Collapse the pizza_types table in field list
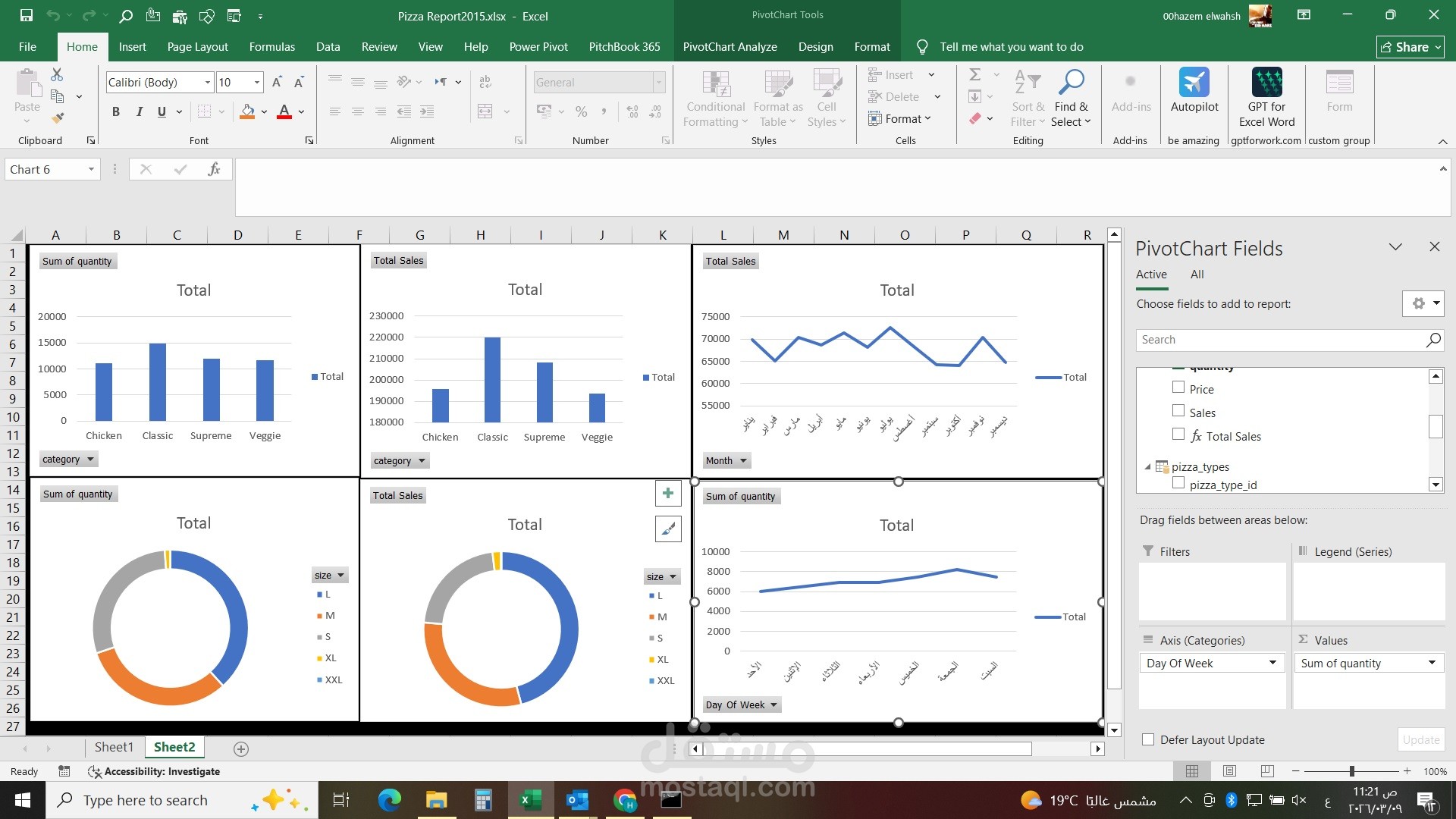 click(x=1147, y=466)
